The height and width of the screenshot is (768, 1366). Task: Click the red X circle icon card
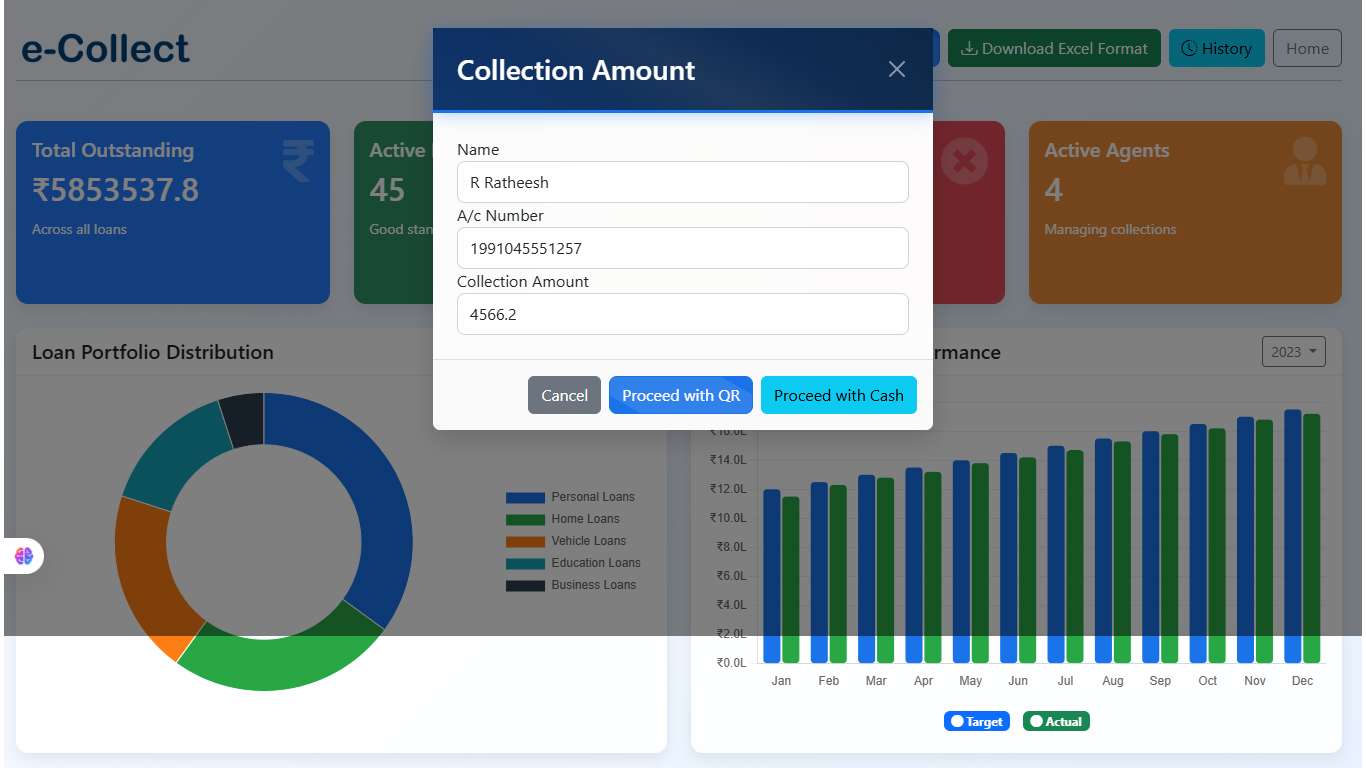tap(964, 161)
